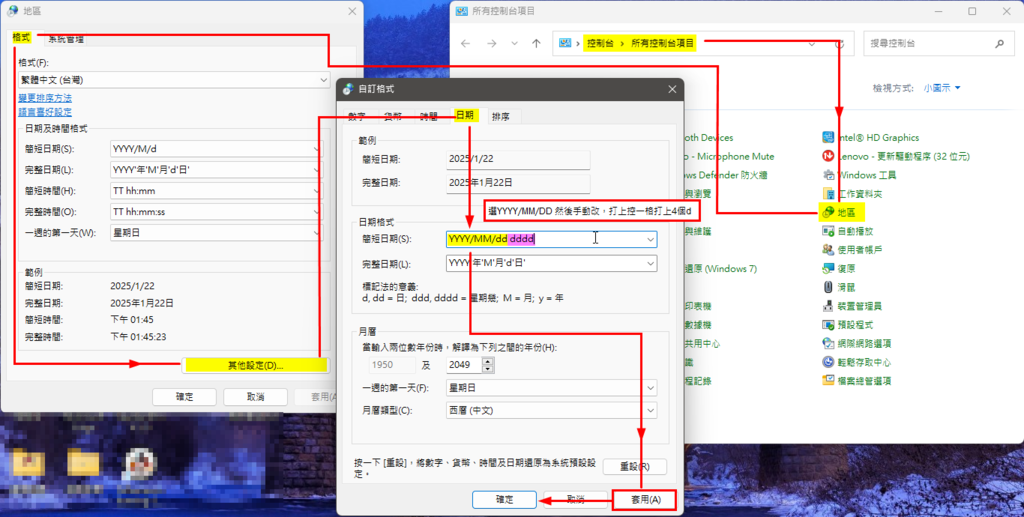Screen dimensions: 1024x517
Task: Increase the two-digit year end value 2049
Action: coord(488,360)
